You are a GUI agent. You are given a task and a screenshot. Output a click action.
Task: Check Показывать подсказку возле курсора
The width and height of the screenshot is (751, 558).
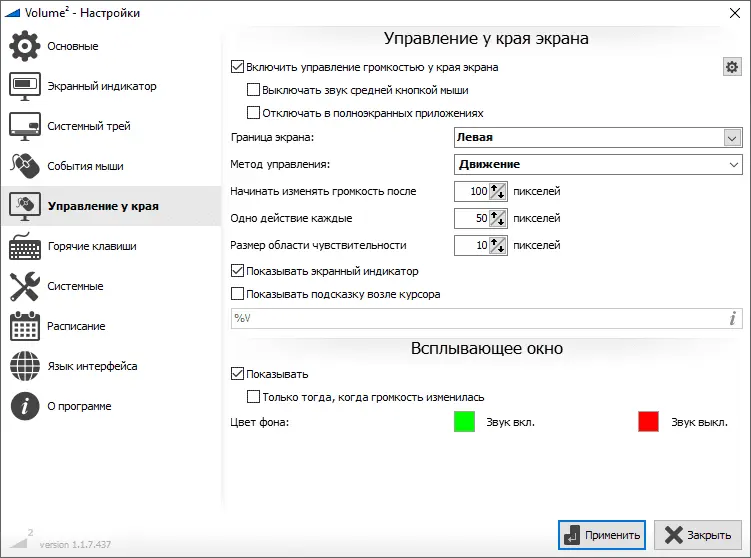click(x=238, y=294)
